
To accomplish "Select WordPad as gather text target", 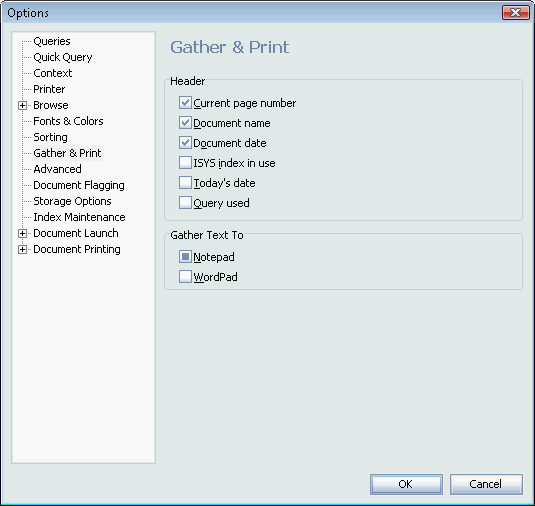I will coord(185,277).
